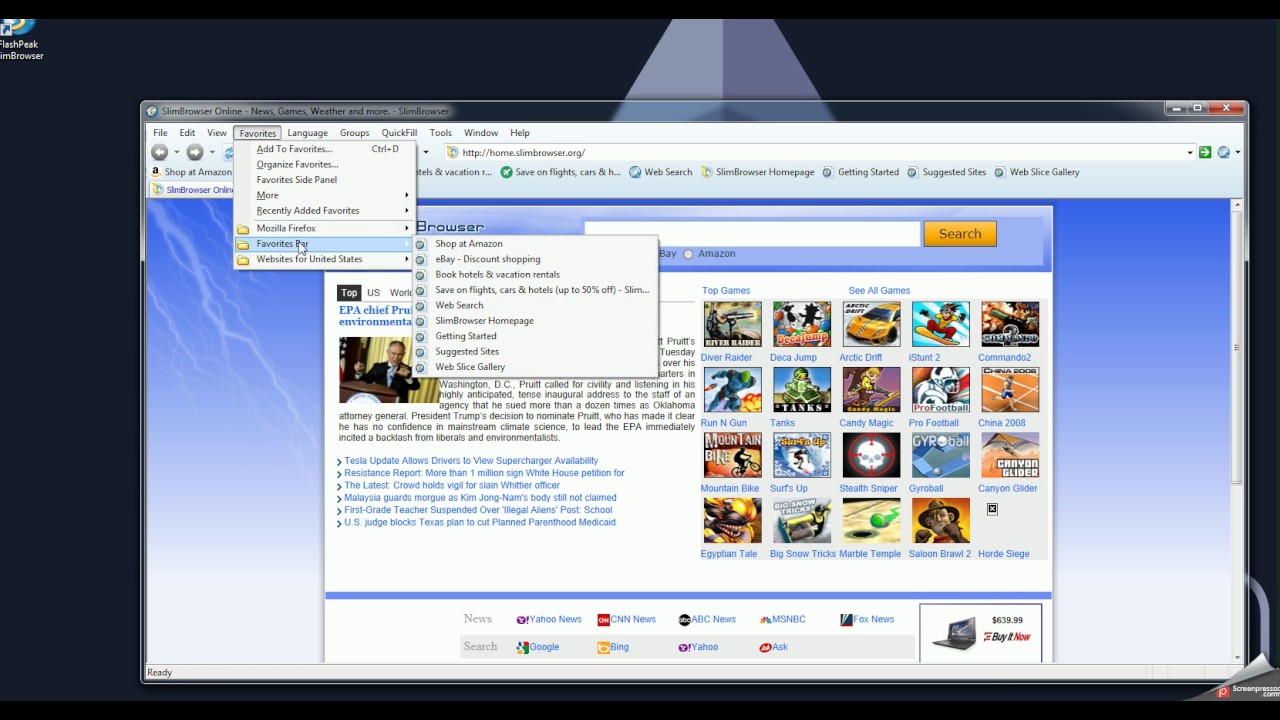Choose Organize Favorites from the menu
The width and height of the screenshot is (1280, 720).
coord(296,164)
